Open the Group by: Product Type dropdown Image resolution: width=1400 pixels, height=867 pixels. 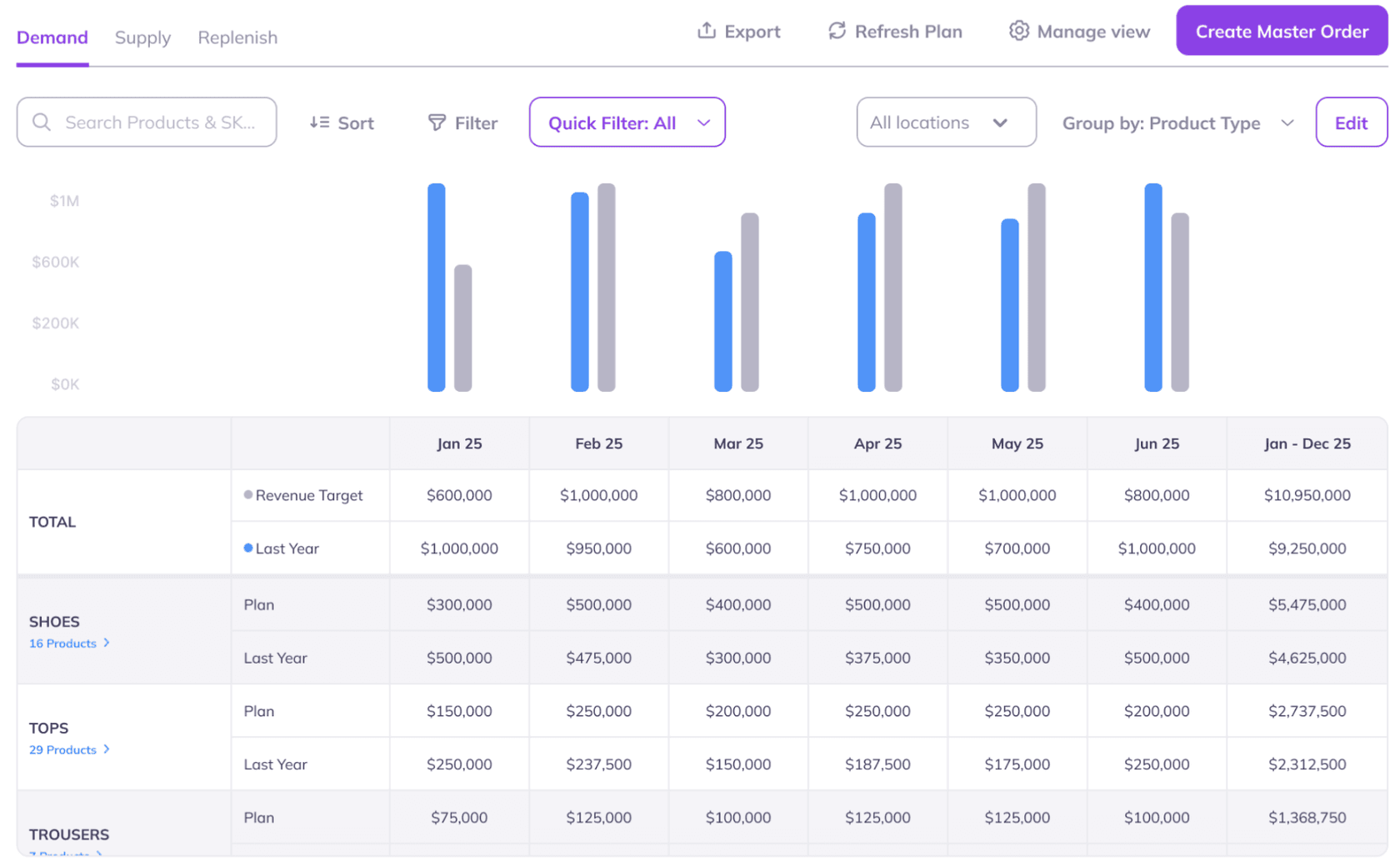pos(1177,123)
